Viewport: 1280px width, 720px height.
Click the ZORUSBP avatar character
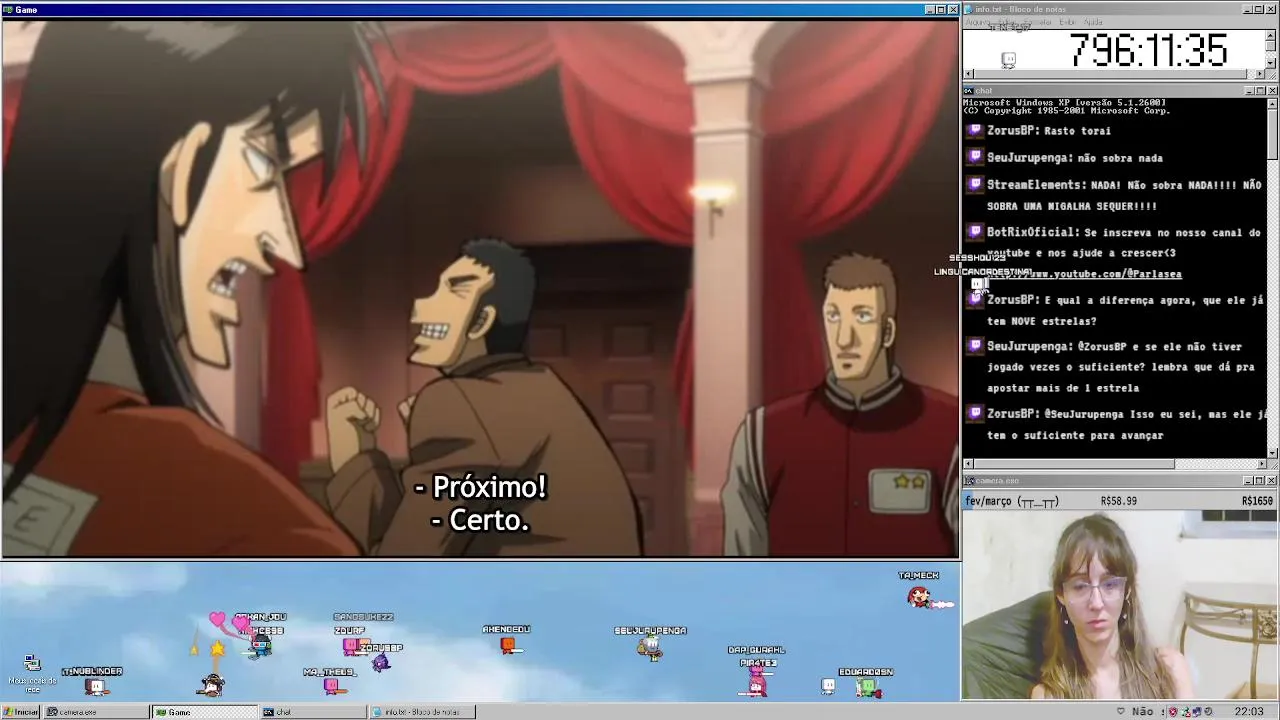pyautogui.click(x=380, y=660)
